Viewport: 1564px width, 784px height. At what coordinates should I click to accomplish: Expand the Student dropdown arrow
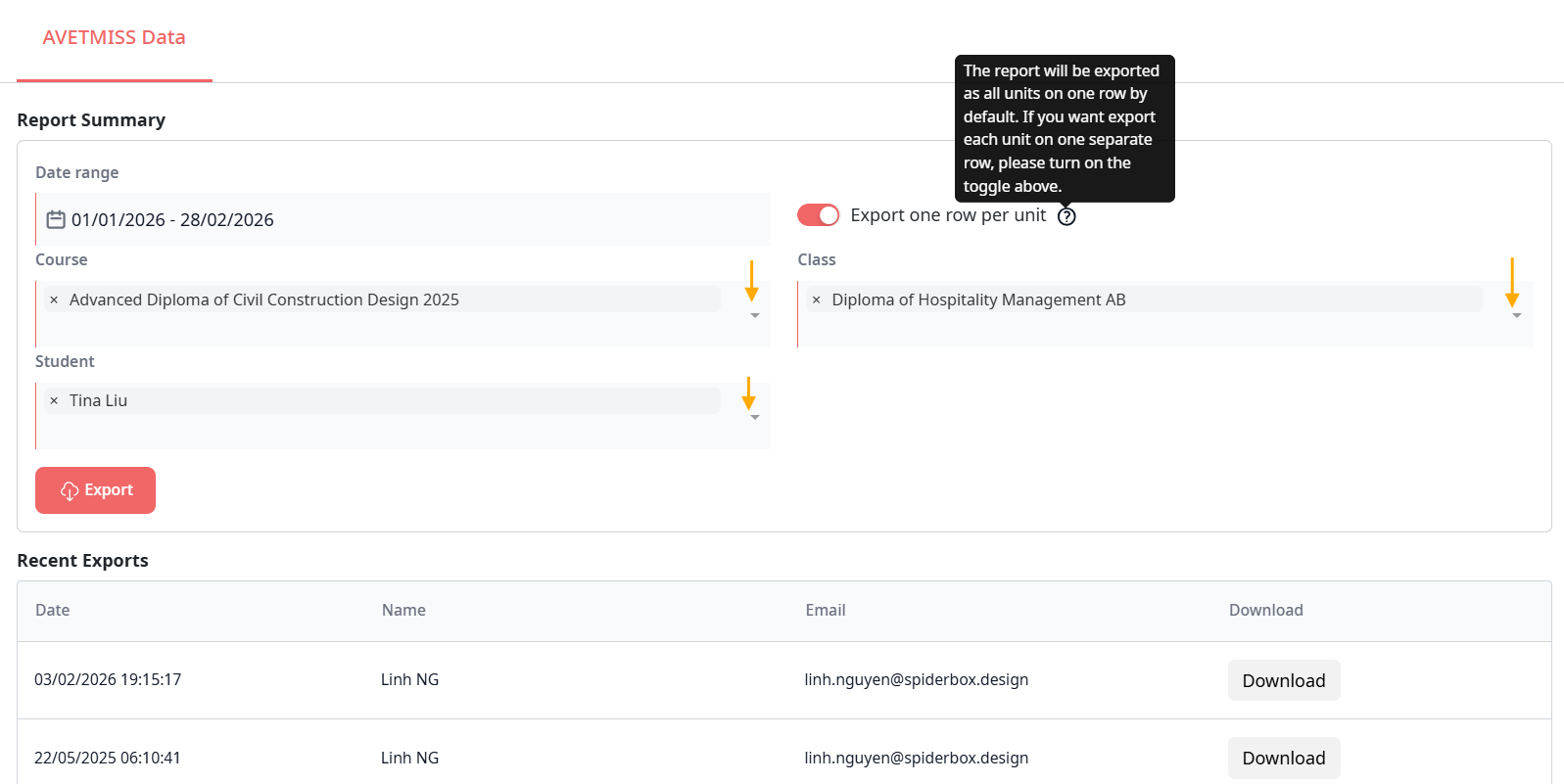pos(754,418)
